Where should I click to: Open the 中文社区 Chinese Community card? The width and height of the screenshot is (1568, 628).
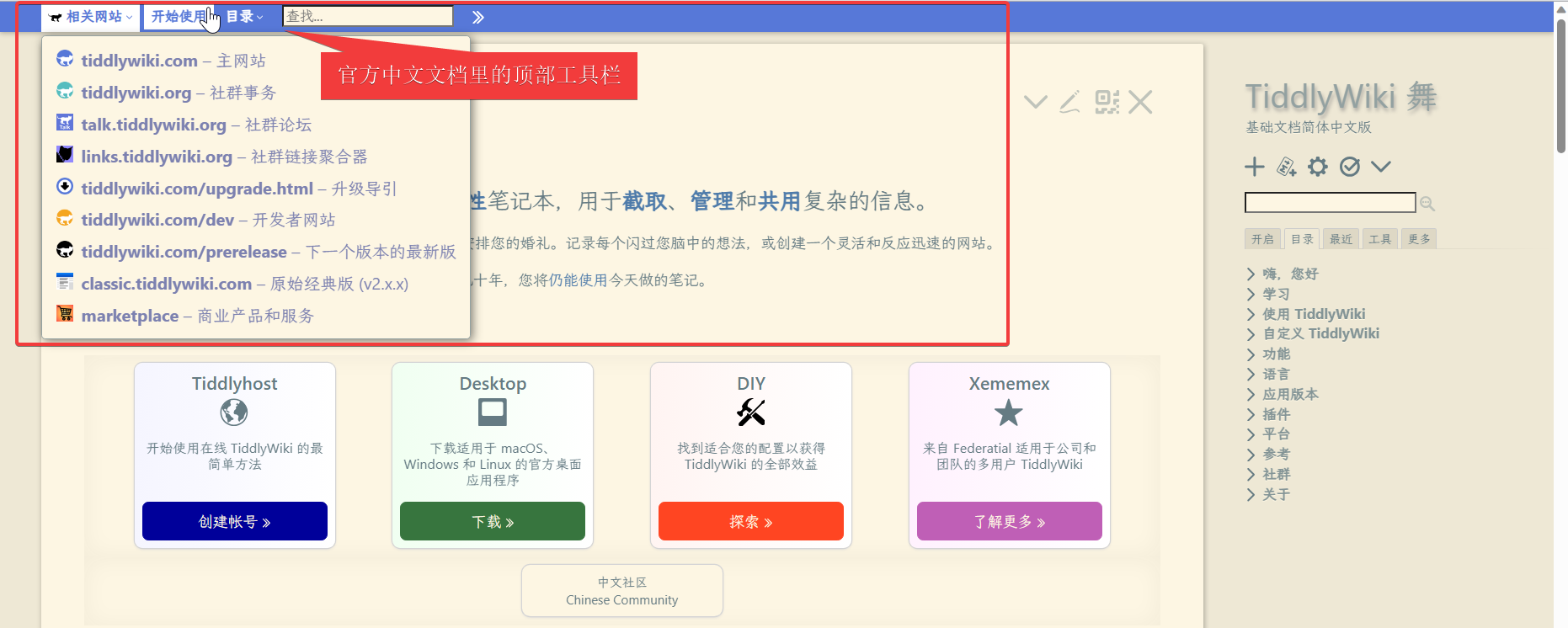pyautogui.click(x=622, y=591)
